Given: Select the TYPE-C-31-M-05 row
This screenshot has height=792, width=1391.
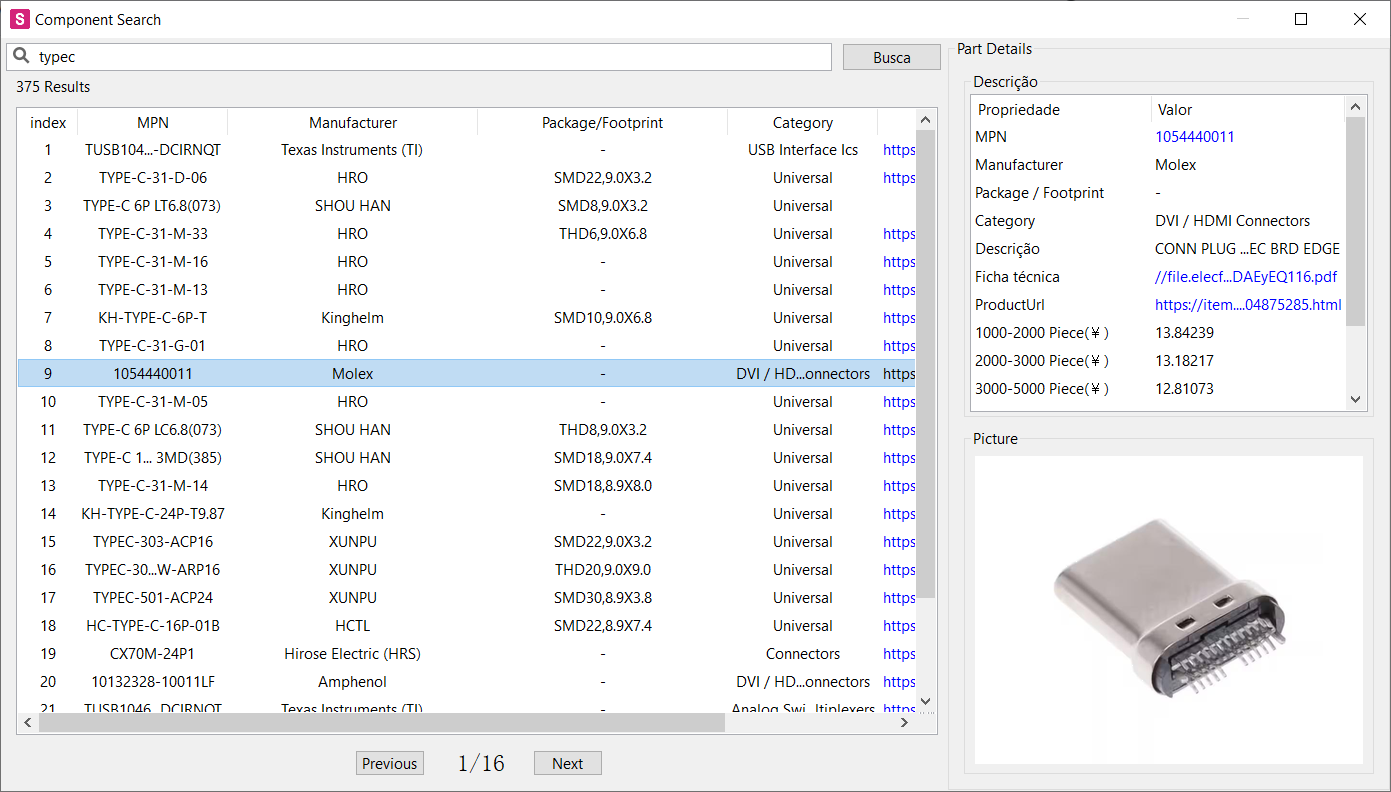Looking at the screenshot, I should [x=466, y=402].
